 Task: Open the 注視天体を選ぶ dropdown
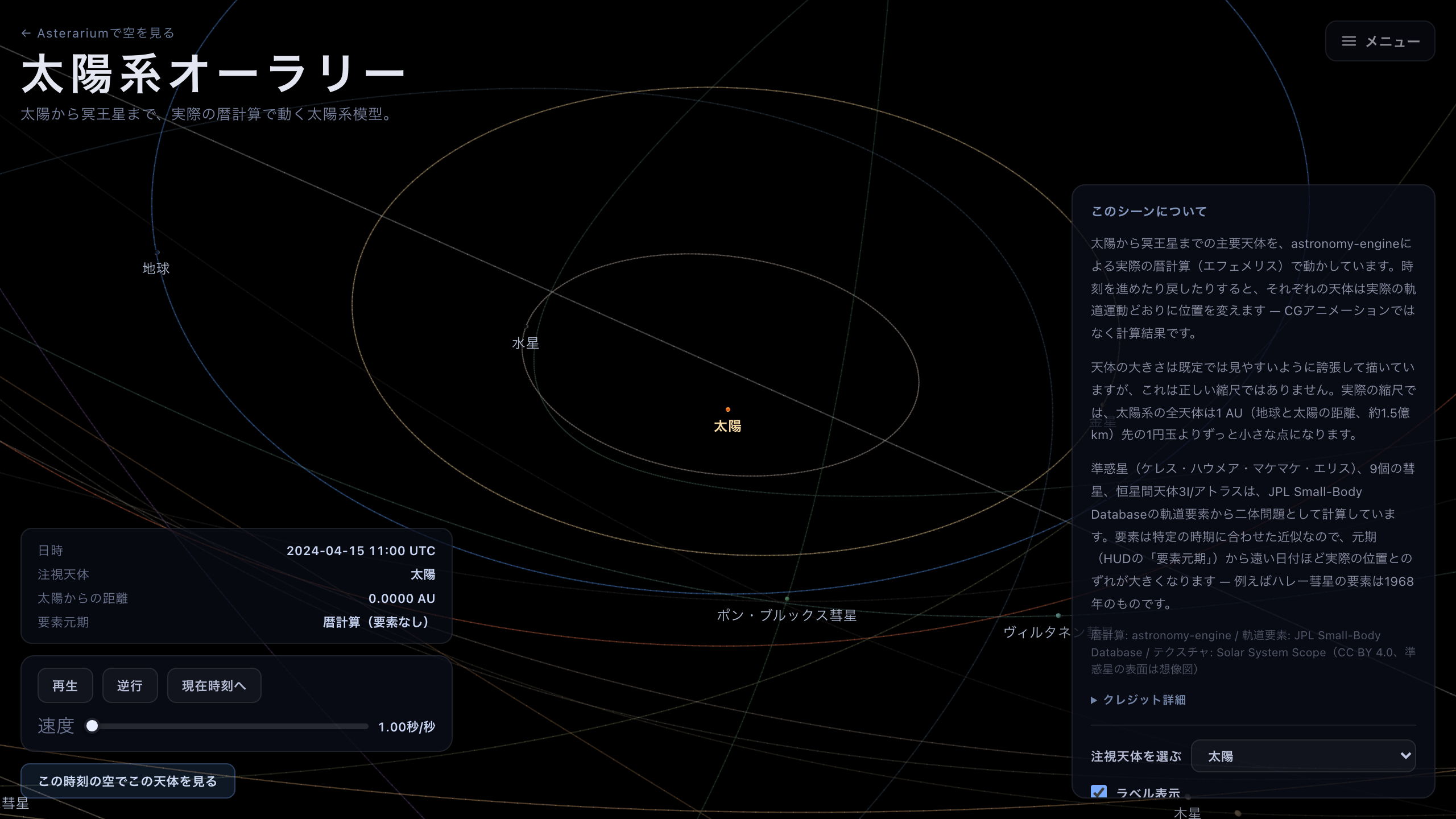[1303, 756]
